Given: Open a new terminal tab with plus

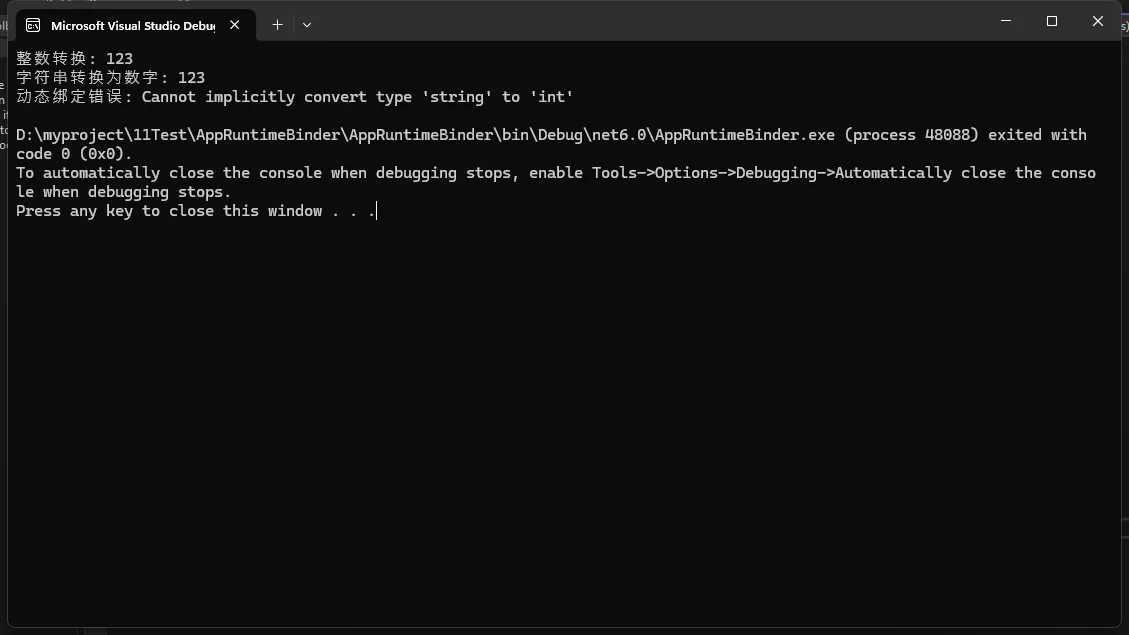Looking at the screenshot, I should (277, 25).
